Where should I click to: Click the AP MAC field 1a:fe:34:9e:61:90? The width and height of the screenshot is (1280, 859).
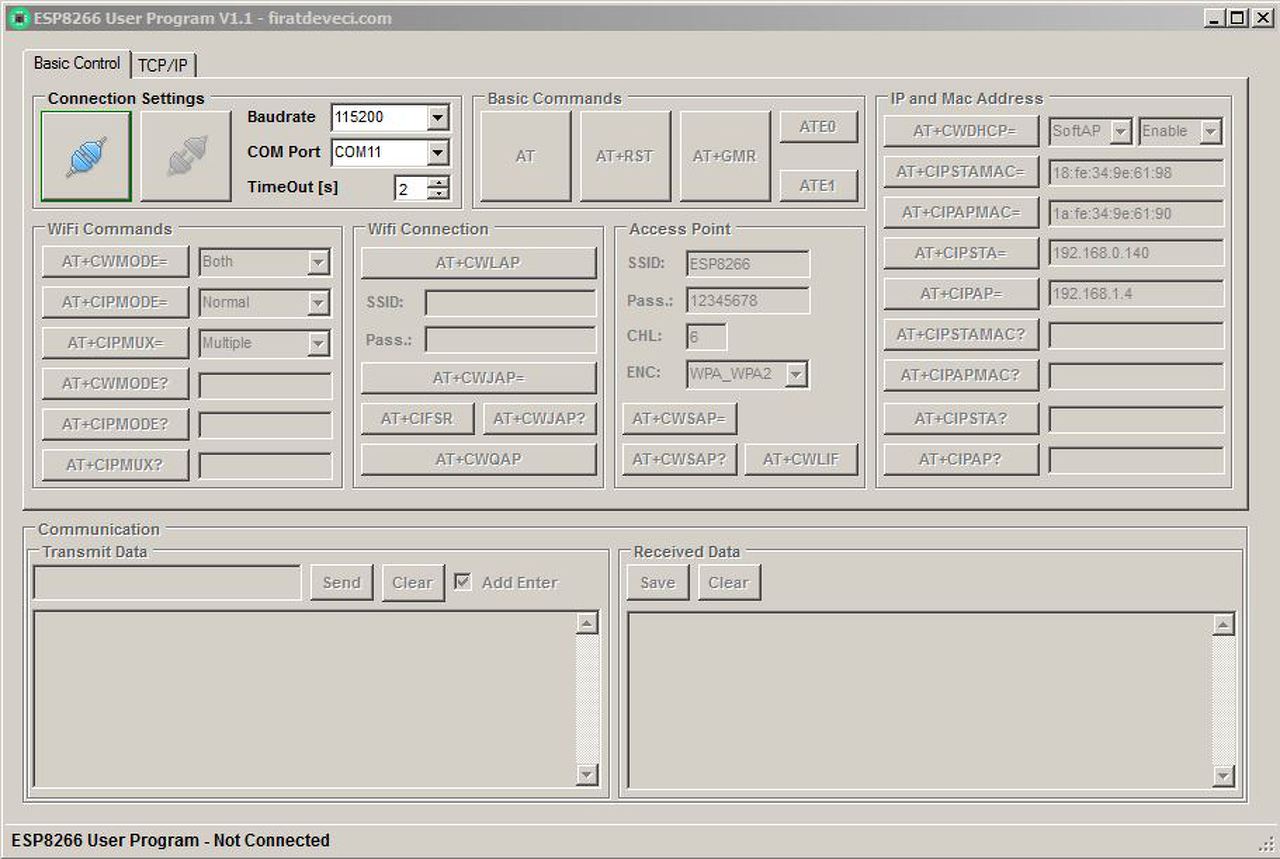pos(1136,213)
